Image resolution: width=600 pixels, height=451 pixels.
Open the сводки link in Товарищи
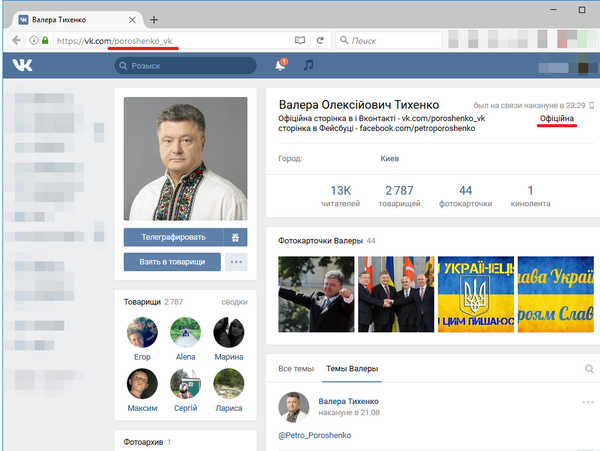pos(234,301)
